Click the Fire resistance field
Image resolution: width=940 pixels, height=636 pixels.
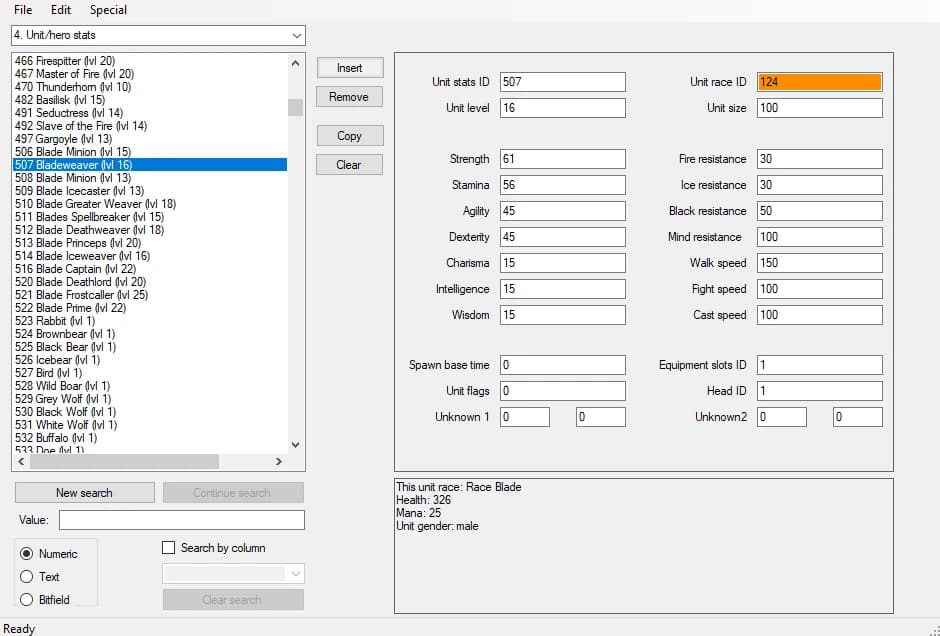pos(820,159)
